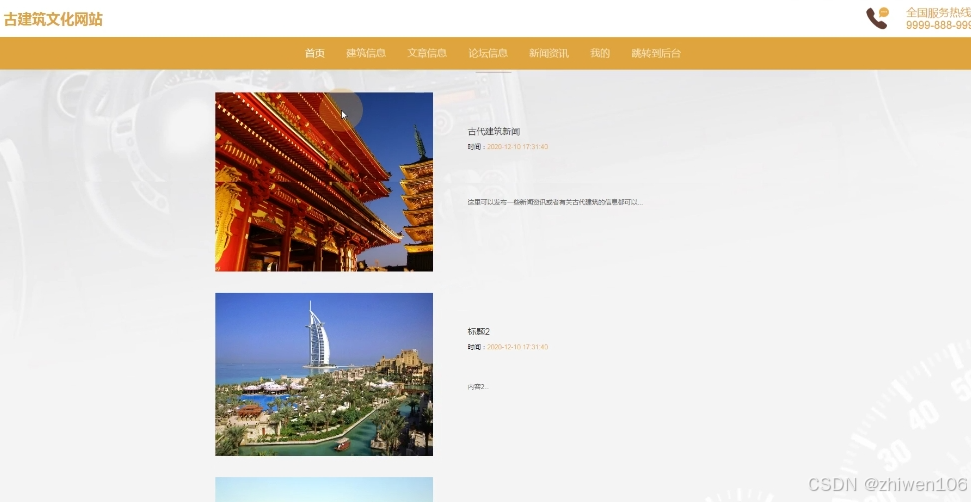Screen dimensions: 971x502
Task: Click the 古代建筑新闻 timestamp 2020-12-10 17:31:43
Action: tap(517, 147)
